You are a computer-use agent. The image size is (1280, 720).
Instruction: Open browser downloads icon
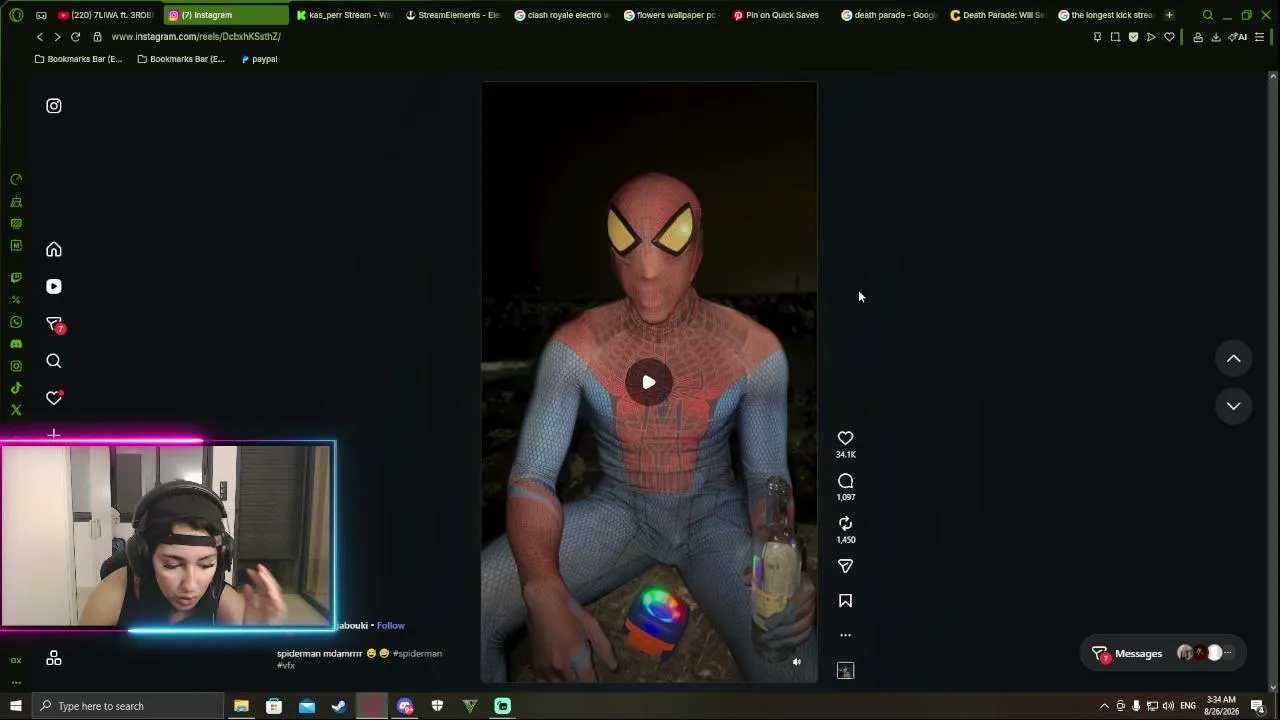[1216, 37]
